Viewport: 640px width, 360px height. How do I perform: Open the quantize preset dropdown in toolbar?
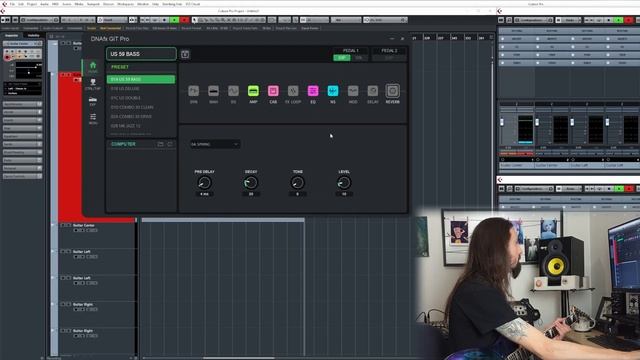tap(385, 20)
